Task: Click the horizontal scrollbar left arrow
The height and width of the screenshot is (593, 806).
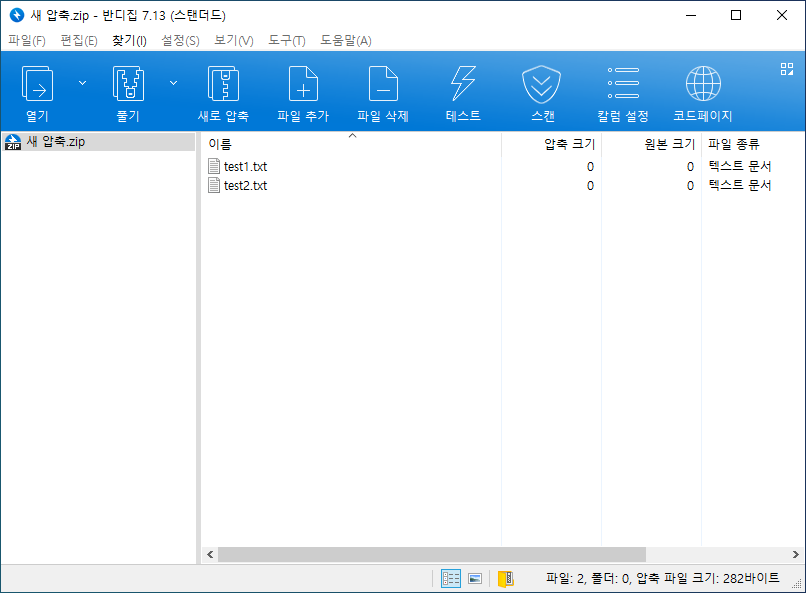Action: point(210,554)
